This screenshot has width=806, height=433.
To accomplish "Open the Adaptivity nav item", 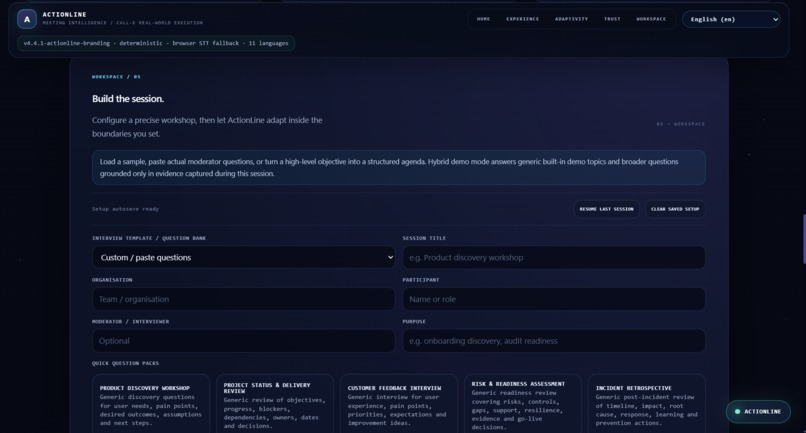I will [571, 19].
